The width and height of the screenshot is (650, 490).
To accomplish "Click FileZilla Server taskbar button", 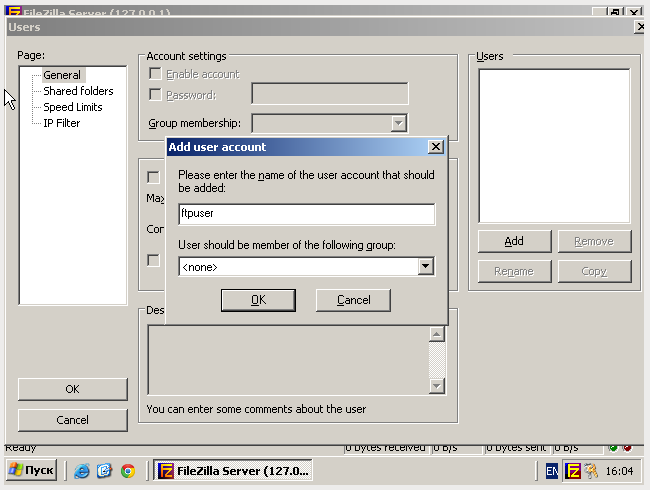I will pyautogui.click(x=233, y=471).
